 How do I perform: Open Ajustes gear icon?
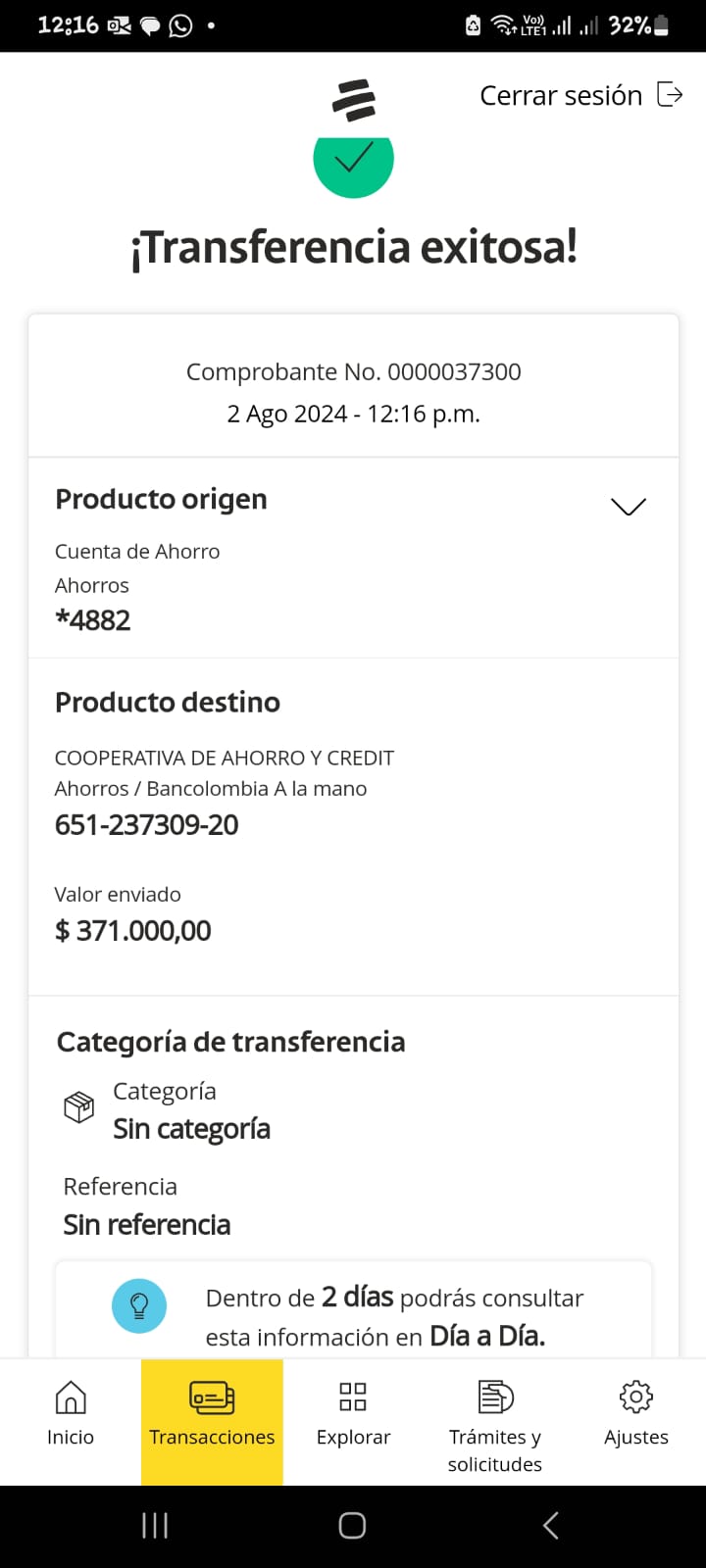click(636, 1397)
